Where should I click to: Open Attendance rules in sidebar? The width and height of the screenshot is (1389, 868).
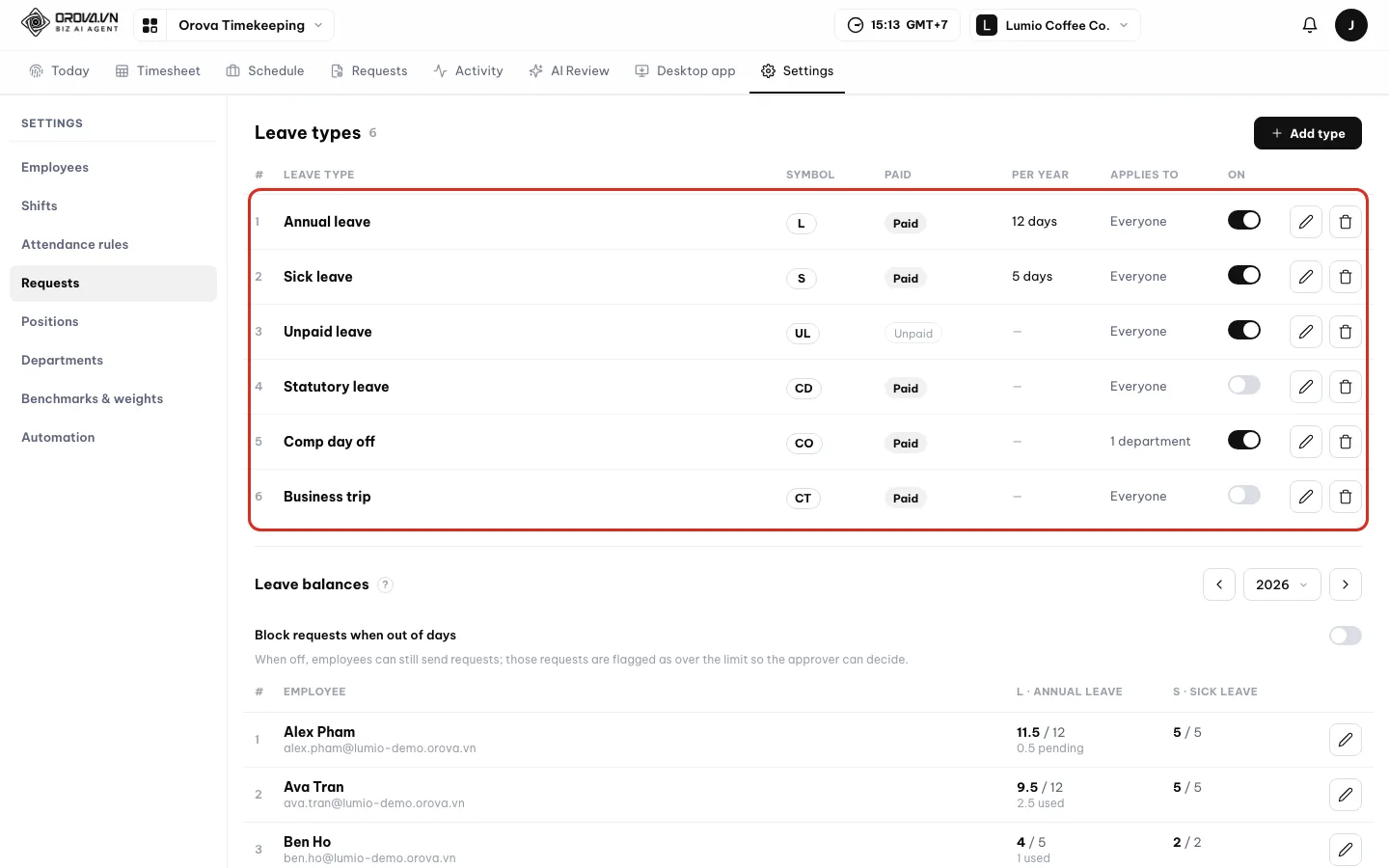(x=113, y=245)
